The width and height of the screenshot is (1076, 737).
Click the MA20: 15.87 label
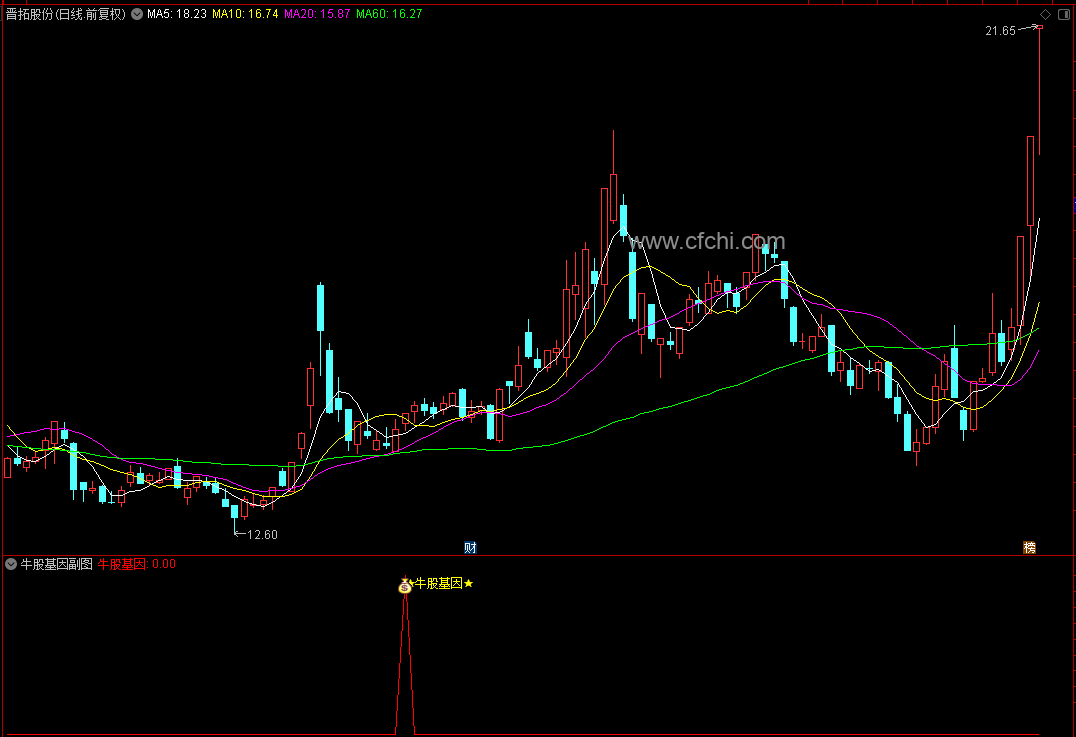[317, 14]
